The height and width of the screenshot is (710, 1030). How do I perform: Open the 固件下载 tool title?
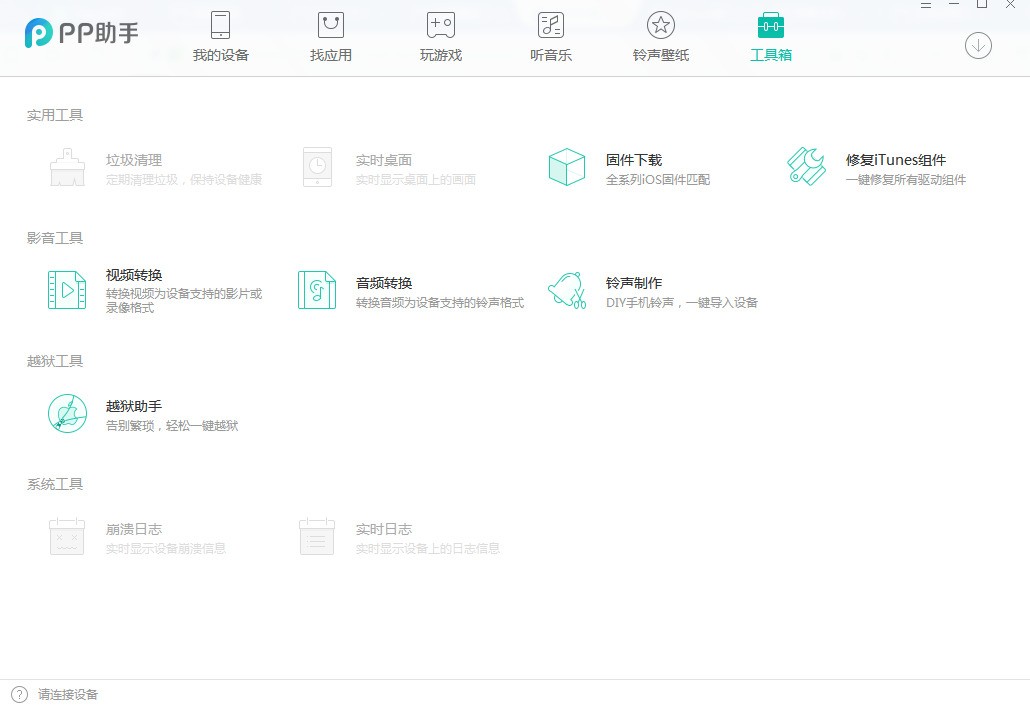634,160
